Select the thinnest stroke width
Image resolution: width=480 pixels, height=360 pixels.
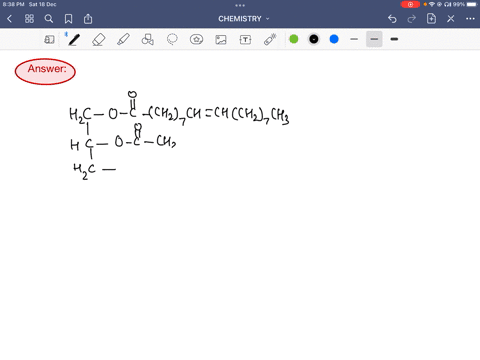pos(354,39)
